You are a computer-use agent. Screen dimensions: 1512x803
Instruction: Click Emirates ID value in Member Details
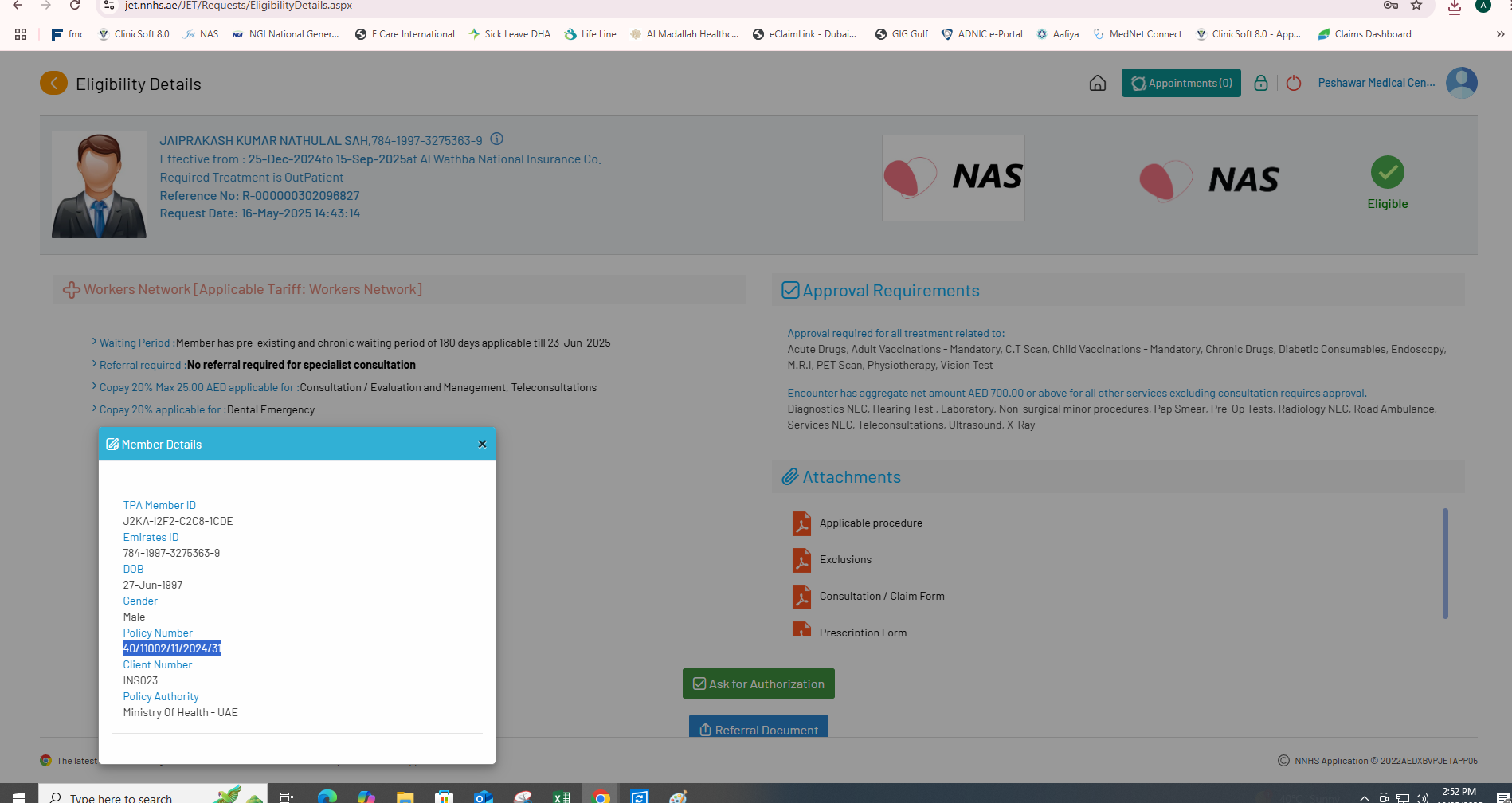point(171,553)
